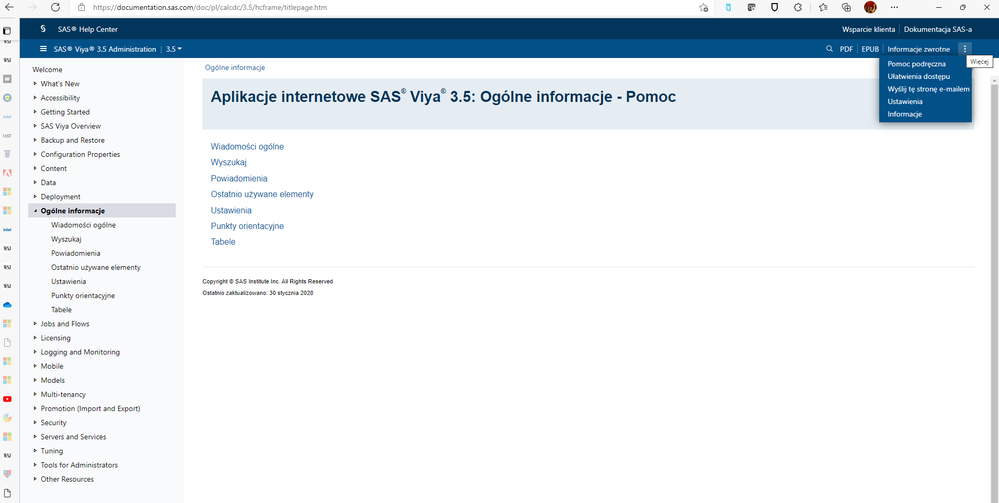Open the browser Favorites list icon

(x=823, y=7)
